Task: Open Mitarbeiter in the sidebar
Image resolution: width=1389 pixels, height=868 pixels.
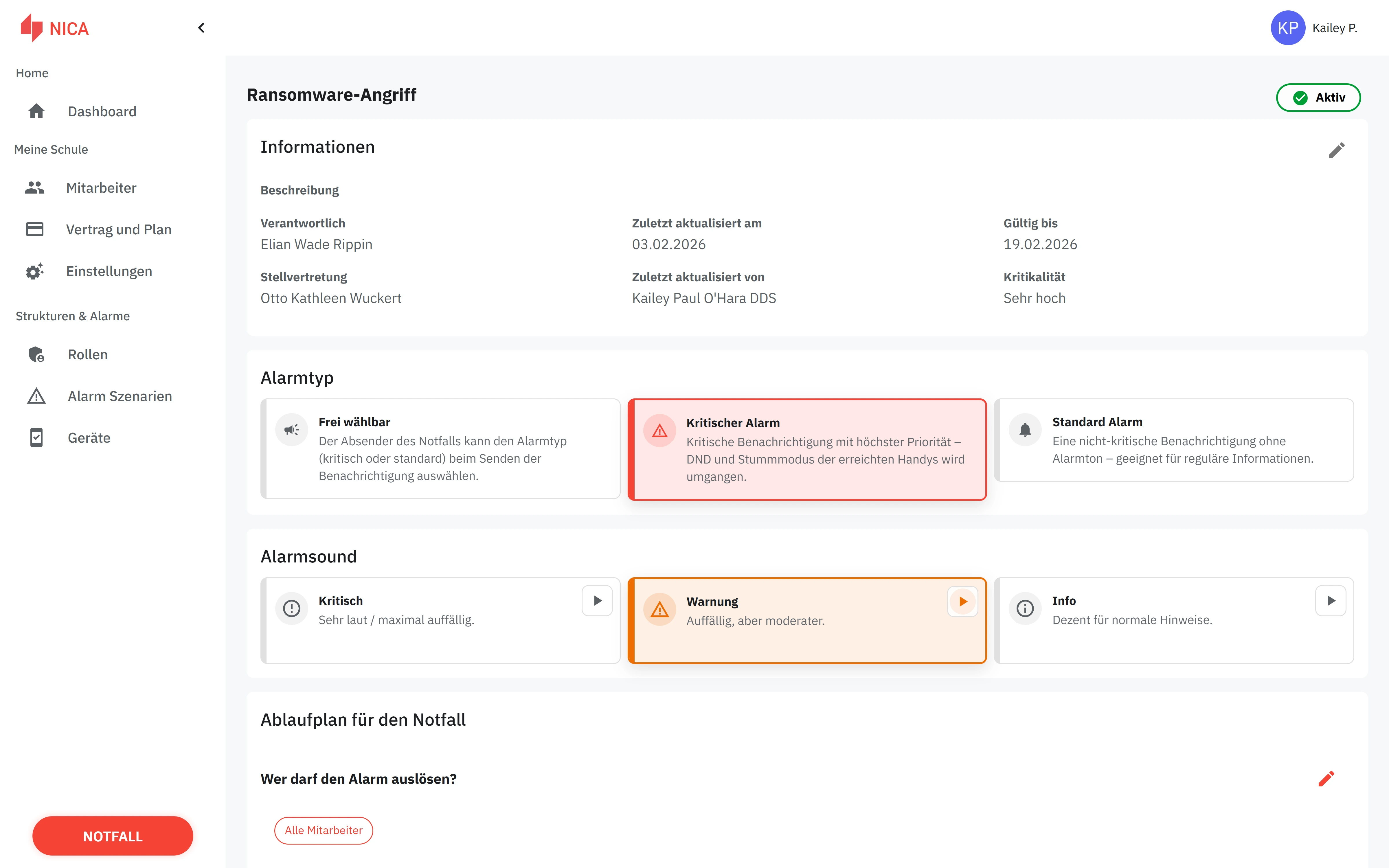Action: pyautogui.click(x=101, y=188)
